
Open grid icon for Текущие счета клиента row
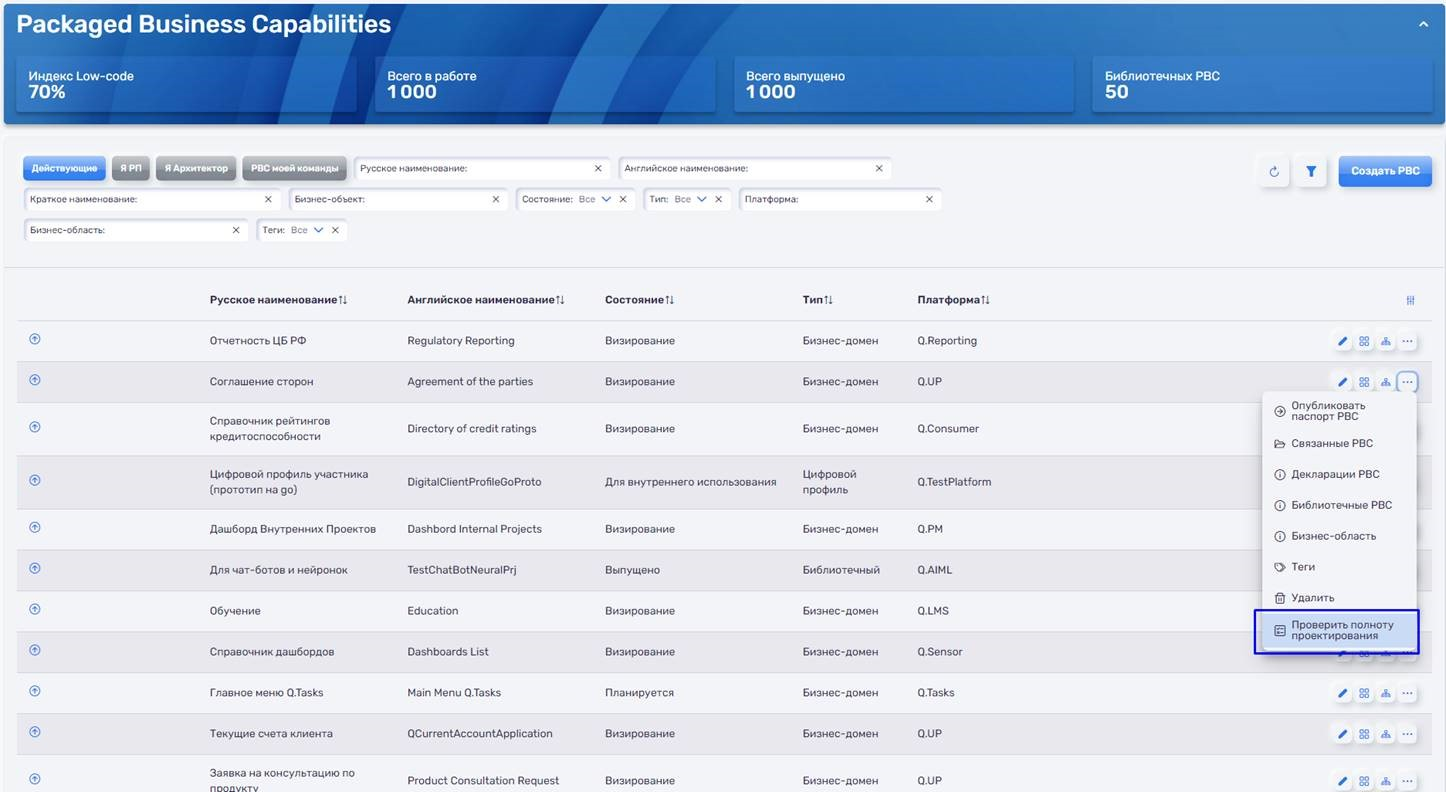pyautogui.click(x=1364, y=734)
